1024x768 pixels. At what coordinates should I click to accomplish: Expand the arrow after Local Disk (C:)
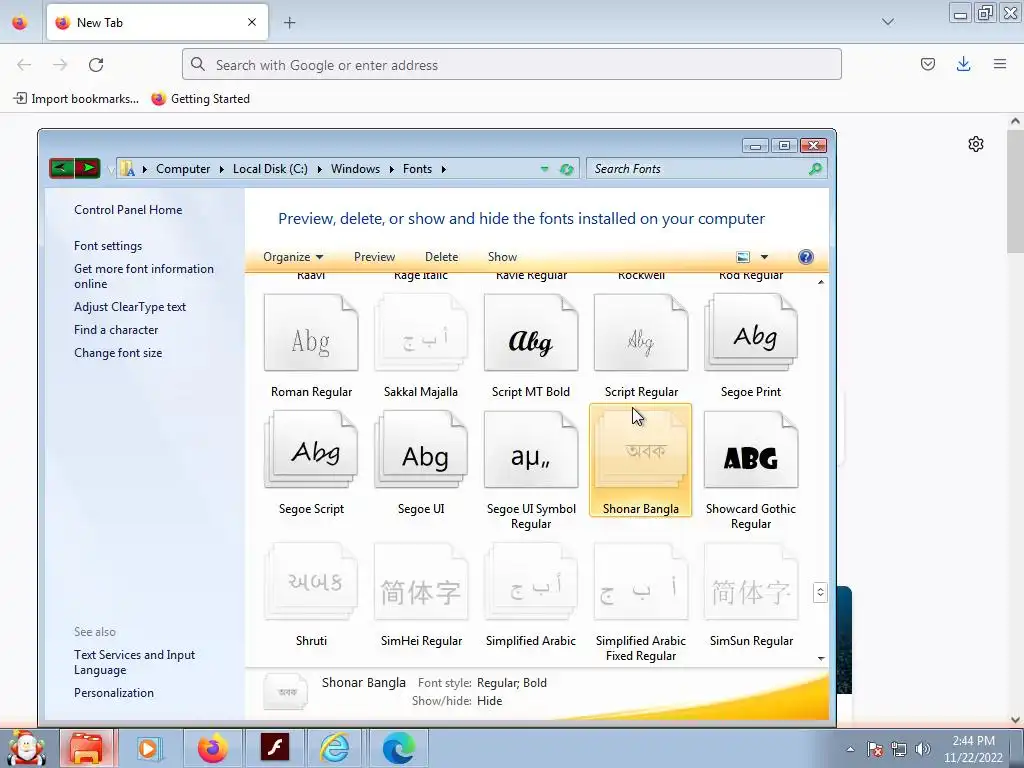(319, 169)
